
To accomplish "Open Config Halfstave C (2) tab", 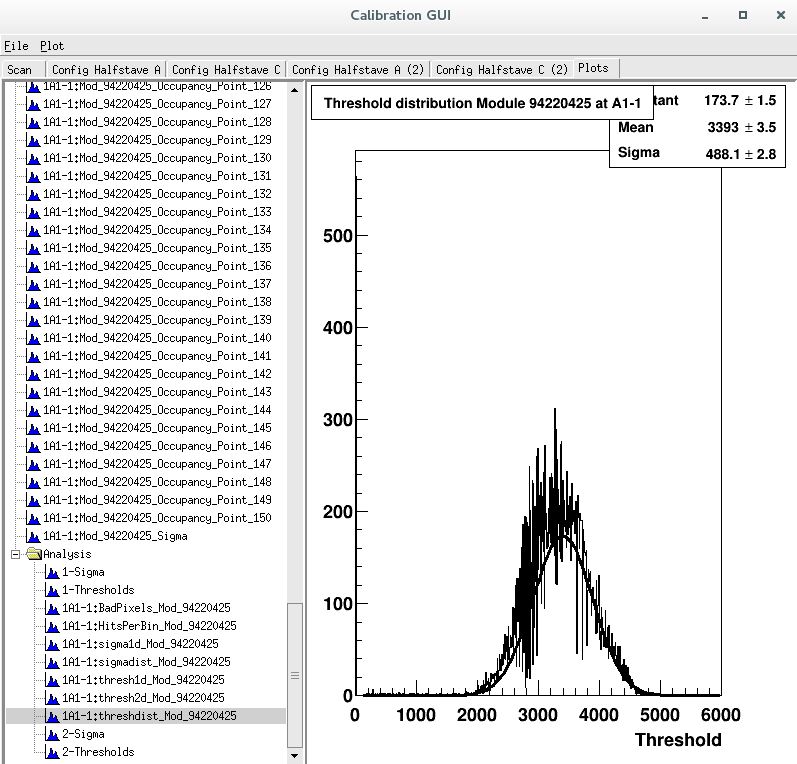I will click(x=502, y=70).
